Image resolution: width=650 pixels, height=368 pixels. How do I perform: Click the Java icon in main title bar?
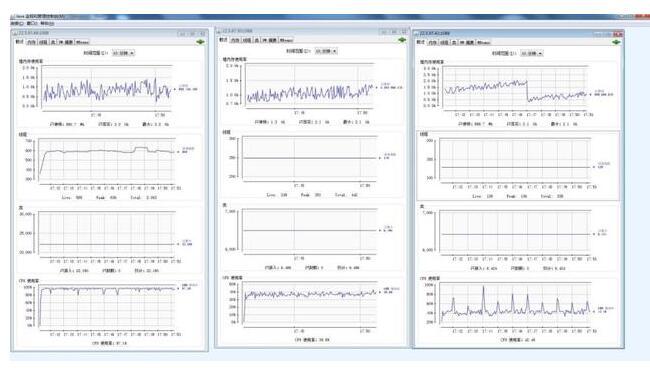click(x=12, y=17)
